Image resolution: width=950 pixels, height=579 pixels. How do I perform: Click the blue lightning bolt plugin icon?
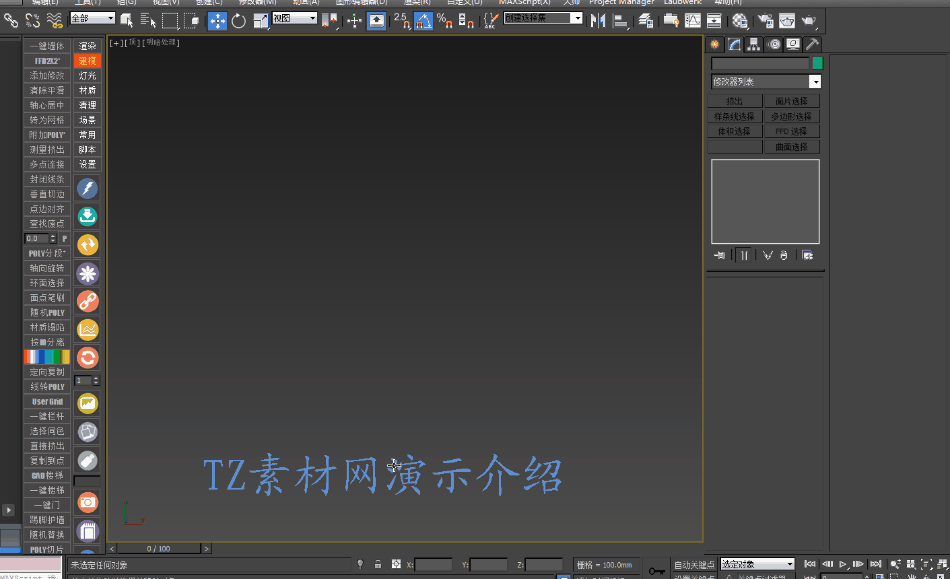pyautogui.click(x=87, y=188)
